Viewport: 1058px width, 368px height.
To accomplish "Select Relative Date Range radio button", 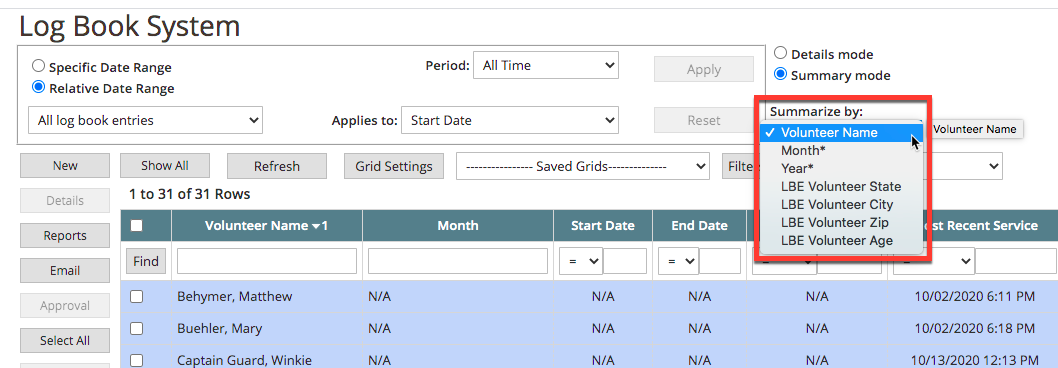I will (x=38, y=87).
